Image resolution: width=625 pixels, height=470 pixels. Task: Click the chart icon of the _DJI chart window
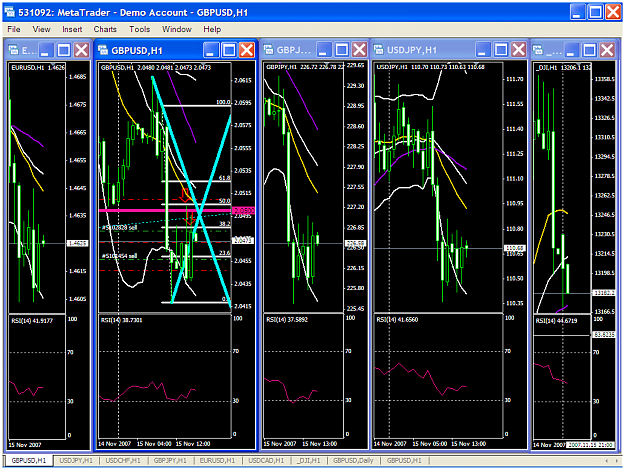point(538,50)
